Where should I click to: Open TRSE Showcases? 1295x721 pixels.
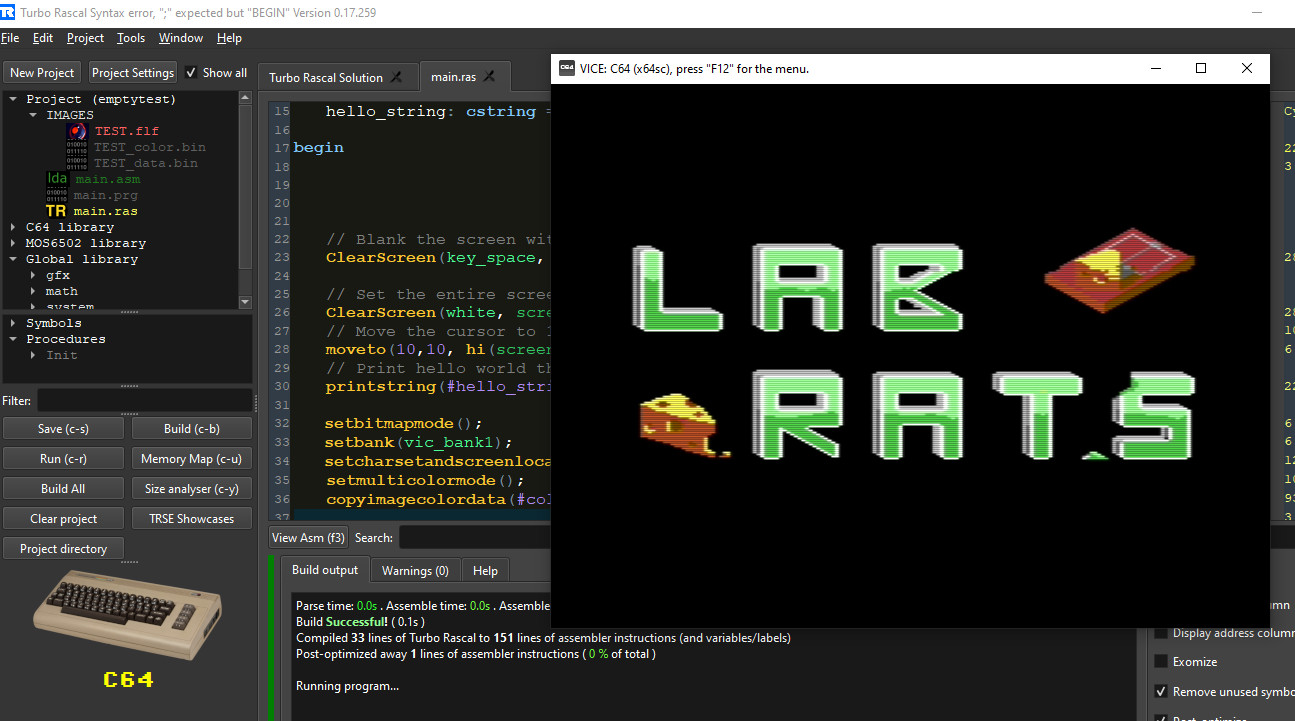pos(191,518)
